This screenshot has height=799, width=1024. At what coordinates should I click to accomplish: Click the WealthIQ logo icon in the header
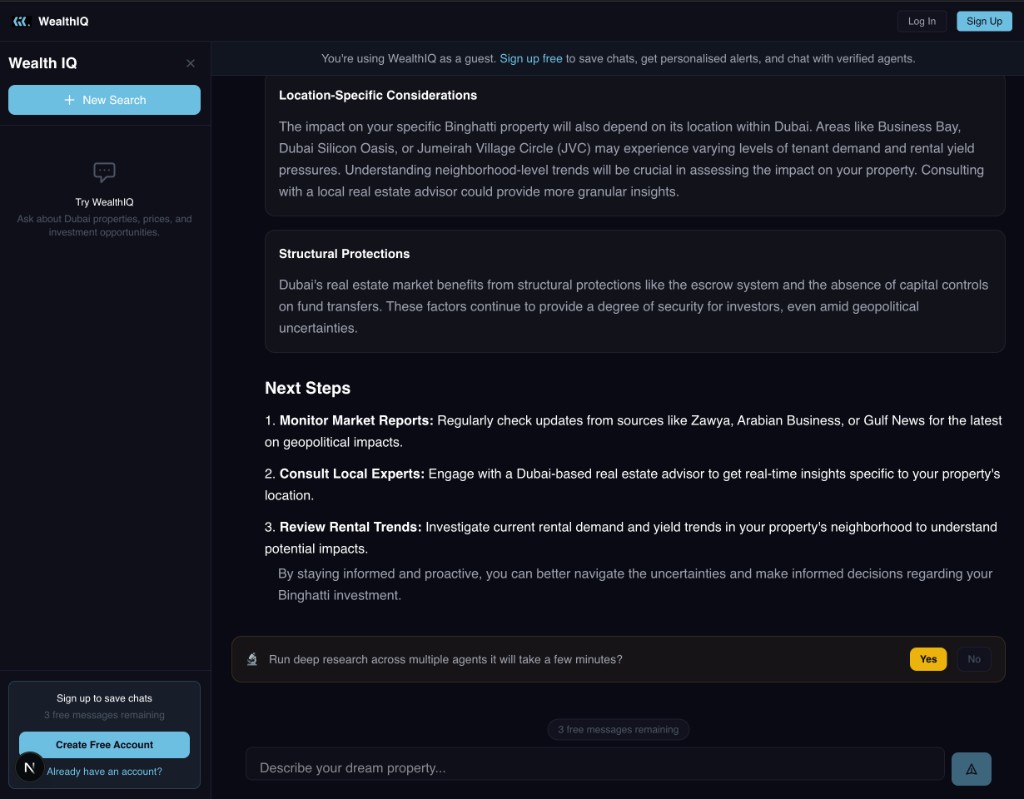click(21, 21)
